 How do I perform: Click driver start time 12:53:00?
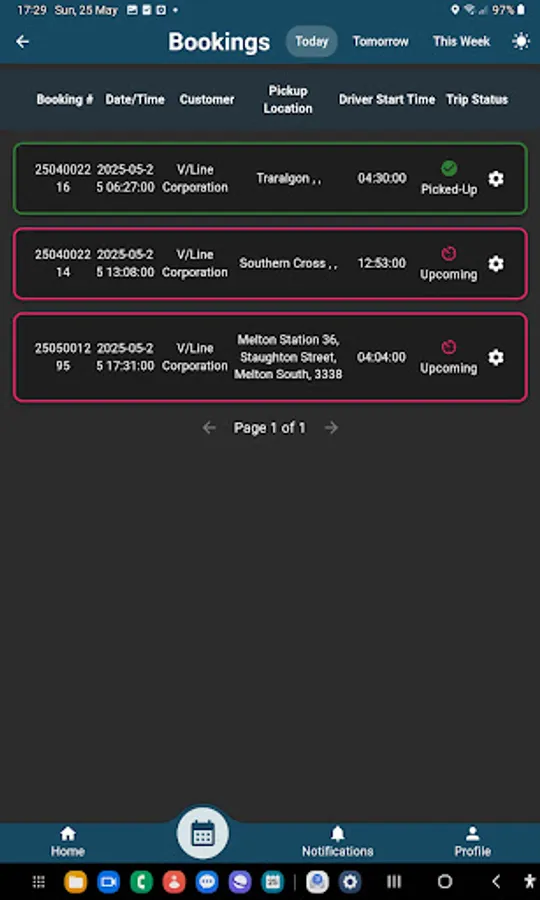tap(382, 263)
